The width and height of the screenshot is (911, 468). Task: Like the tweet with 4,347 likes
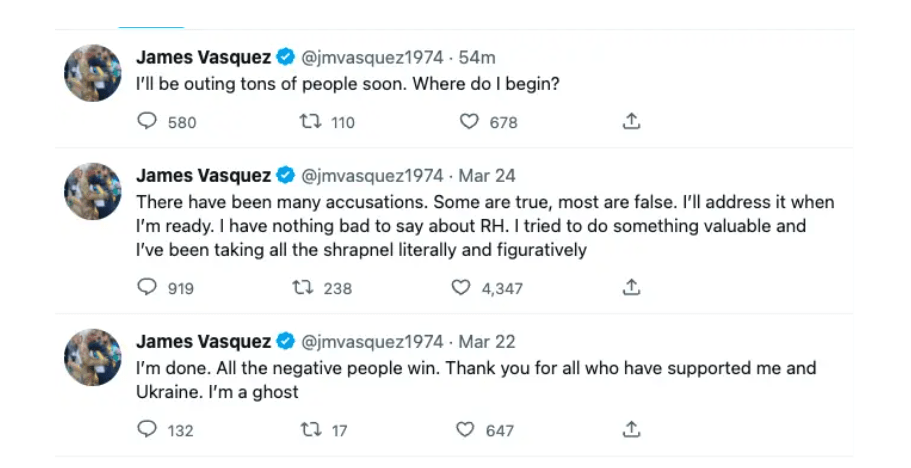(x=460, y=288)
